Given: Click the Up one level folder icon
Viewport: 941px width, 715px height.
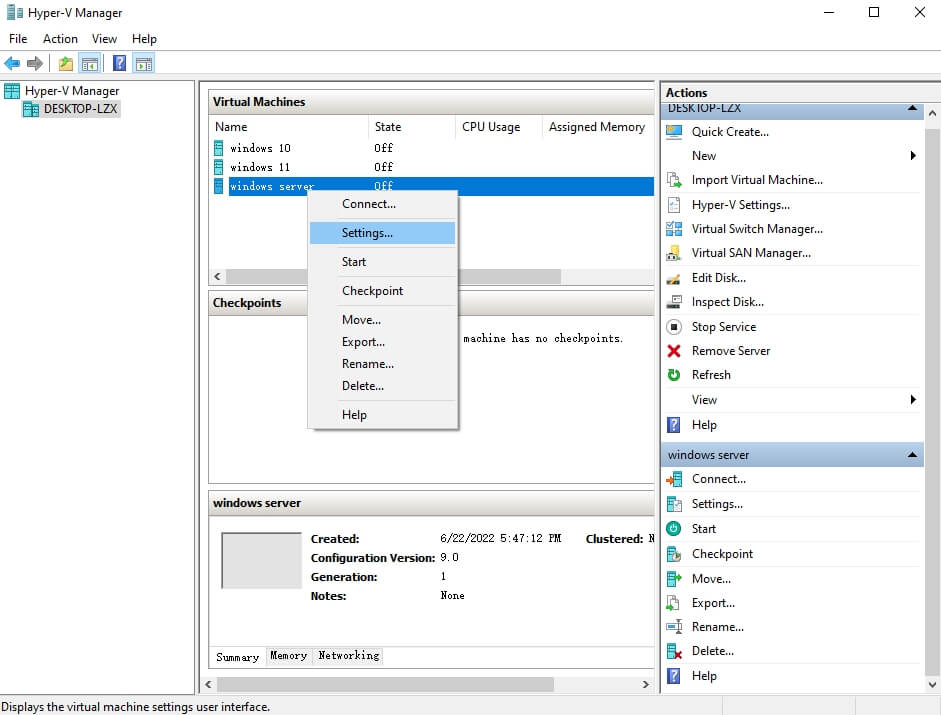Looking at the screenshot, I should coord(65,63).
